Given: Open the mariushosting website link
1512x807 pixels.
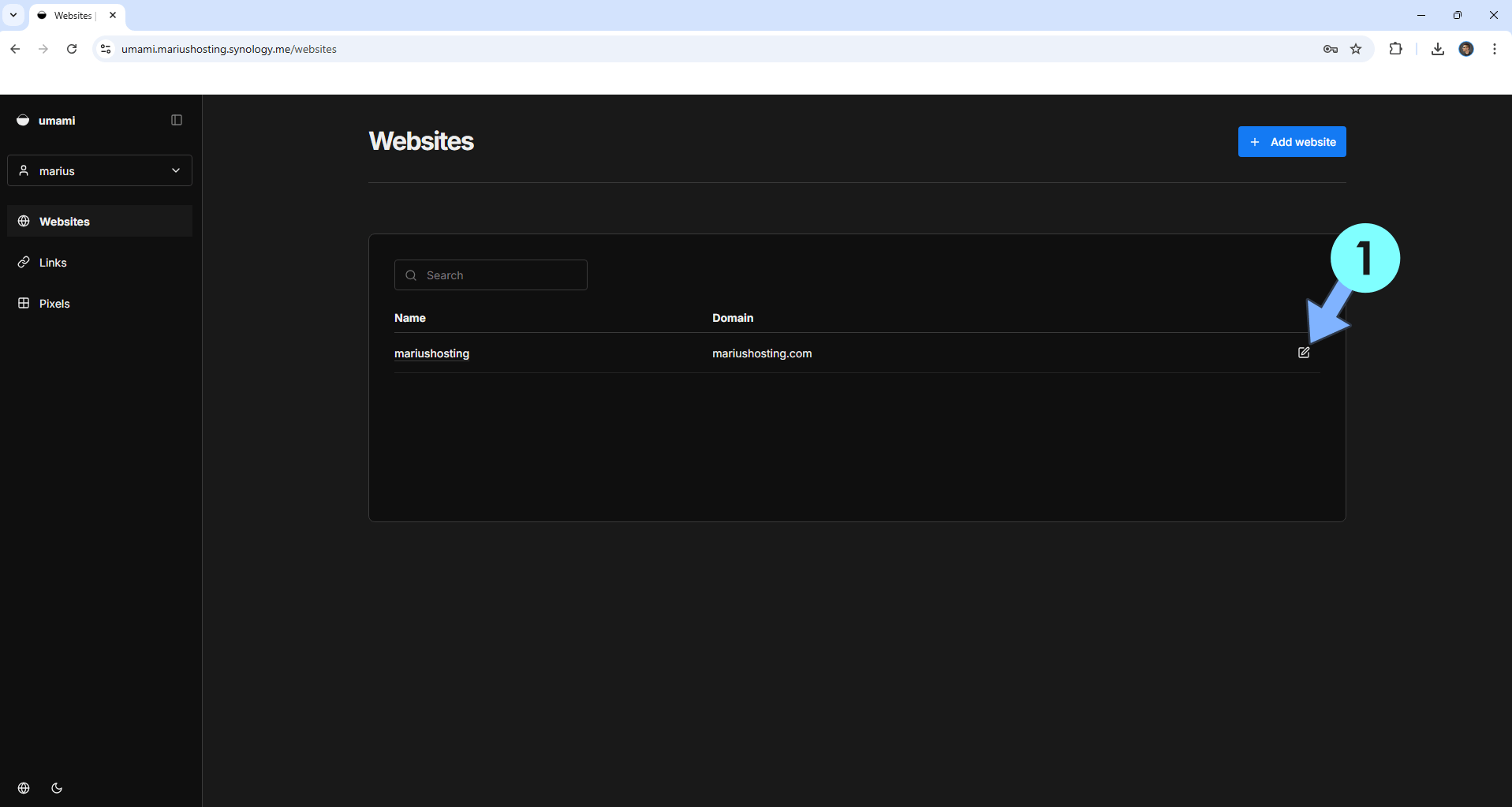Looking at the screenshot, I should pyautogui.click(x=431, y=353).
